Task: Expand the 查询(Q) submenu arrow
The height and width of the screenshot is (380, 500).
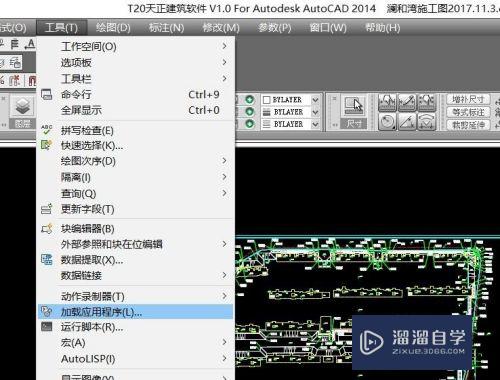Action: 224,193
